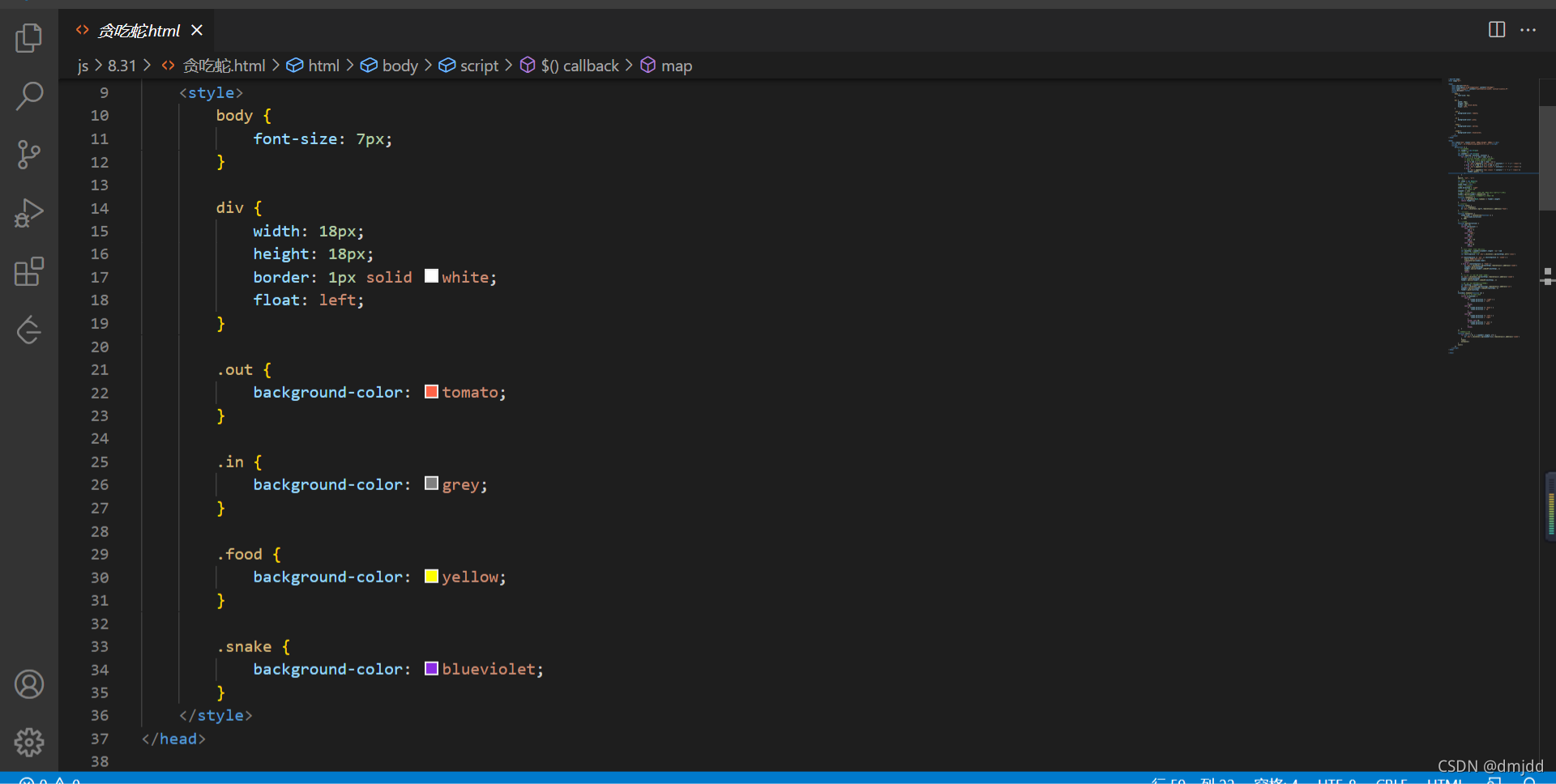The width and height of the screenshot is (1556, 784).
Task: Open the body breadcrumb item
Action: pos(400,66)
